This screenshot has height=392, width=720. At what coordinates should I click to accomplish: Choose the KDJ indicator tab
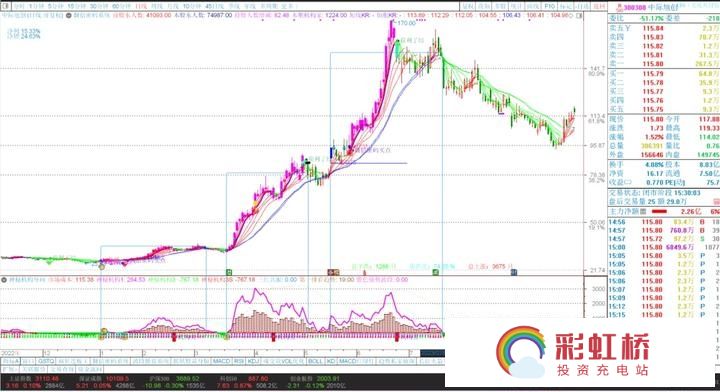coord(253,362)
